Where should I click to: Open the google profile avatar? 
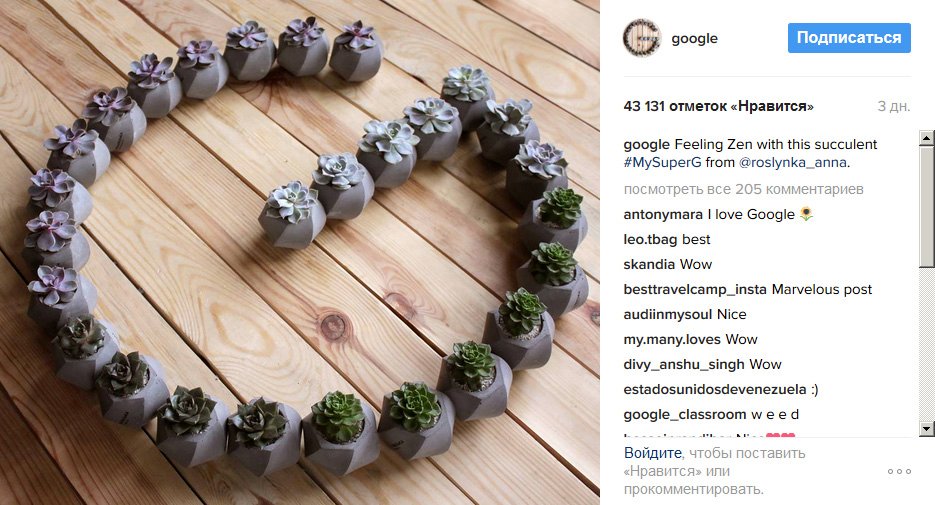(642, 38)
